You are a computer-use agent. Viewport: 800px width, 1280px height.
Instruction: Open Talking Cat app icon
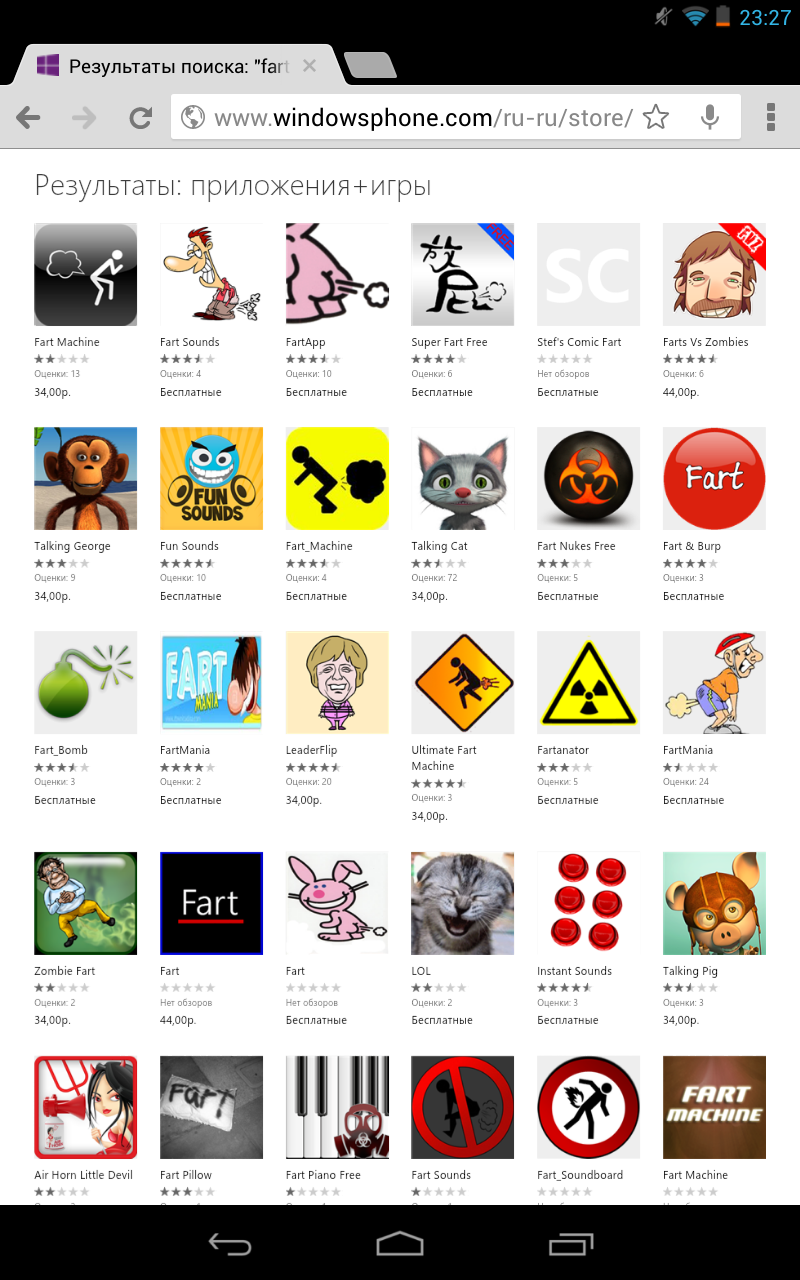(x=463, y=478)
